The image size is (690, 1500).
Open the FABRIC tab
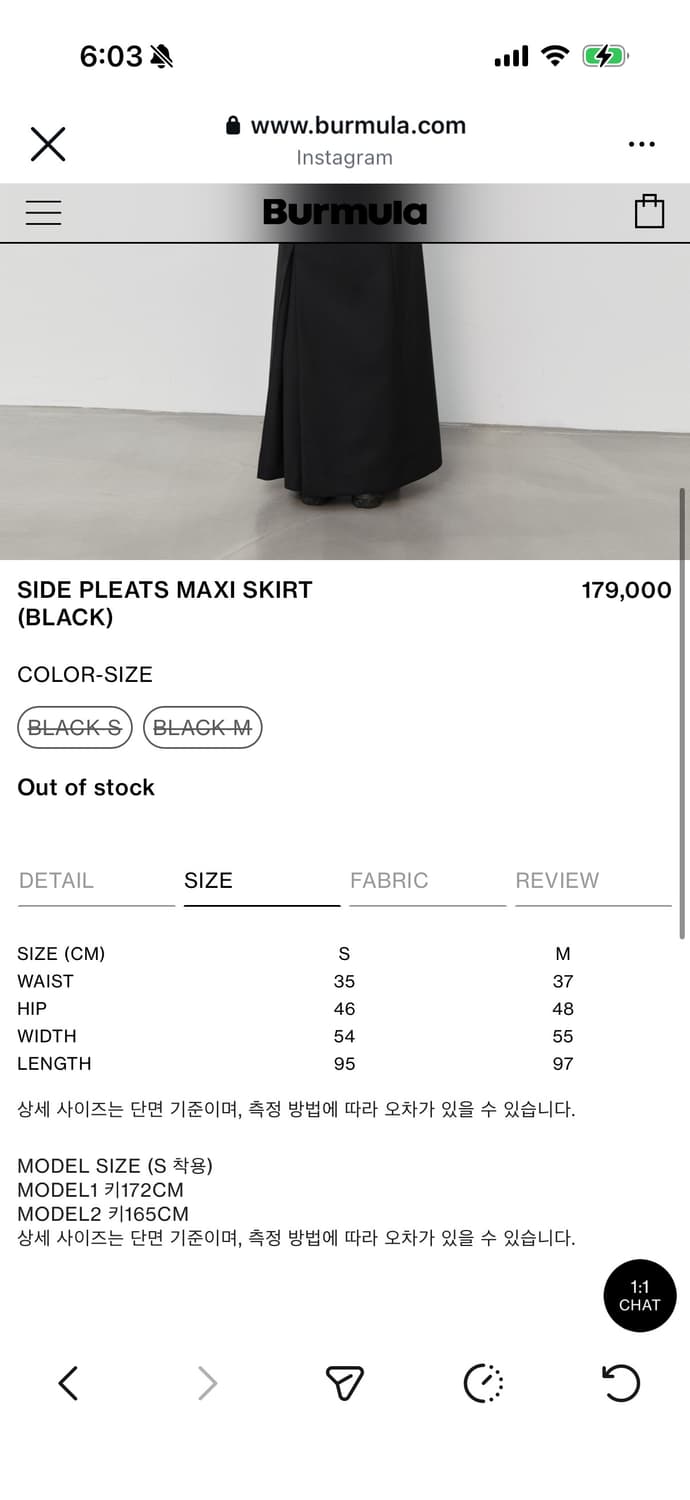click(x=389, y=880)
